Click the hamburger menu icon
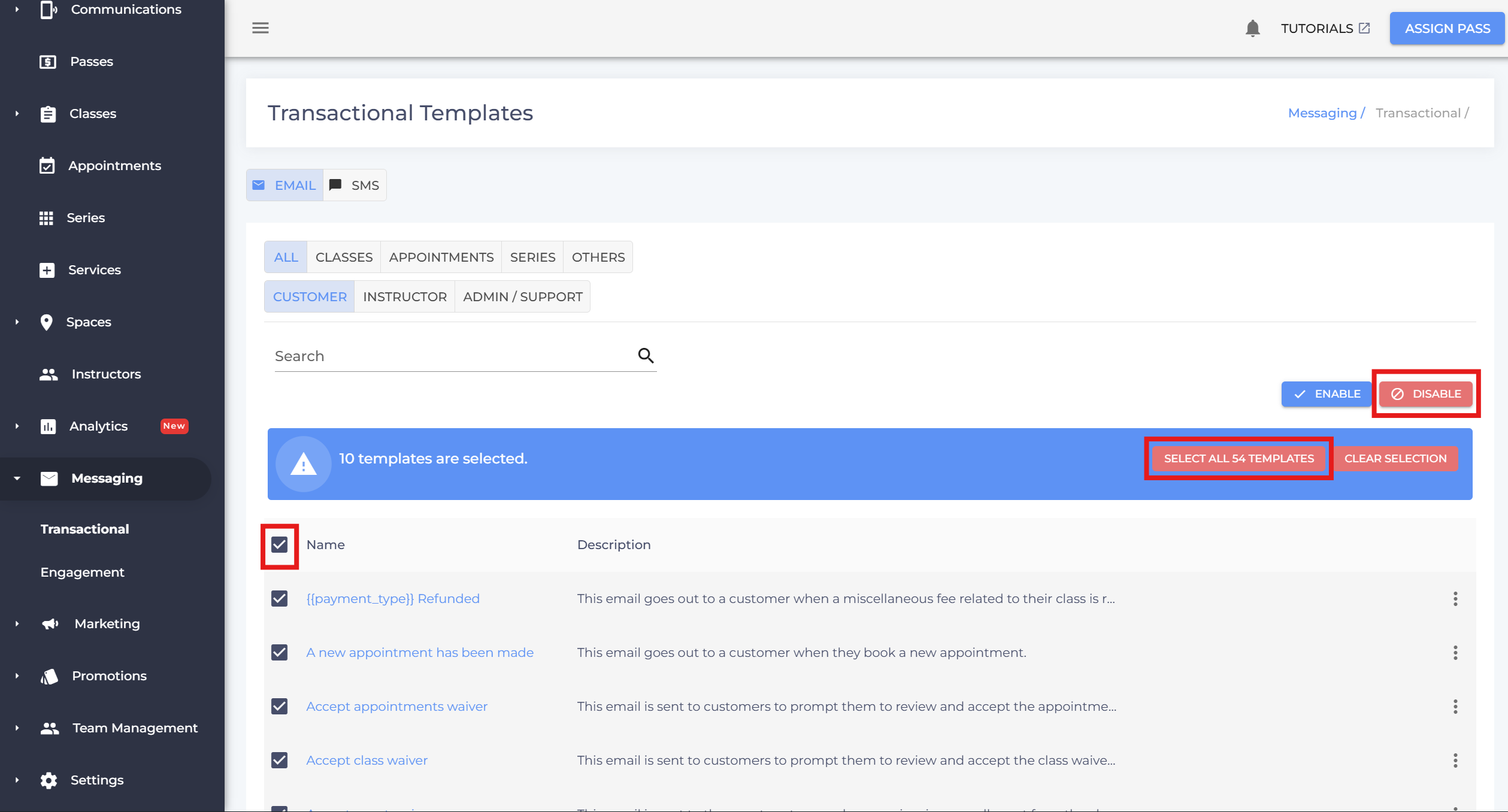1508x812 pixels. (260, 28)
